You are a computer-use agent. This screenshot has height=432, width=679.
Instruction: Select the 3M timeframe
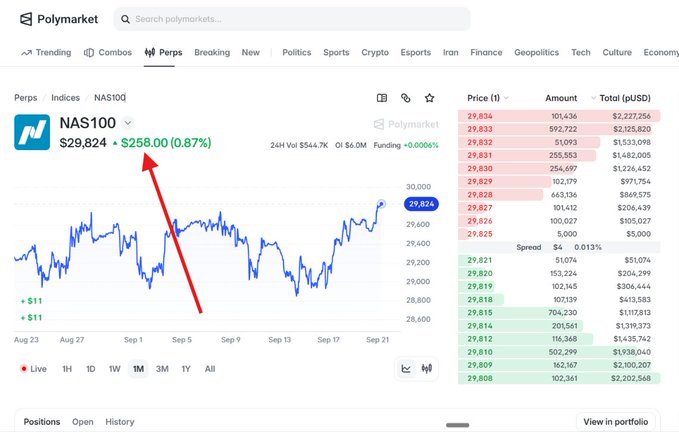pyautogui.click(x=162, y=369)
